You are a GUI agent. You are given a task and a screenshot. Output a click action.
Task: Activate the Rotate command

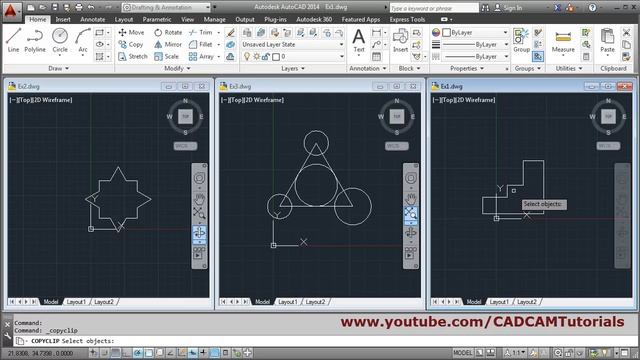coord(168,32)
